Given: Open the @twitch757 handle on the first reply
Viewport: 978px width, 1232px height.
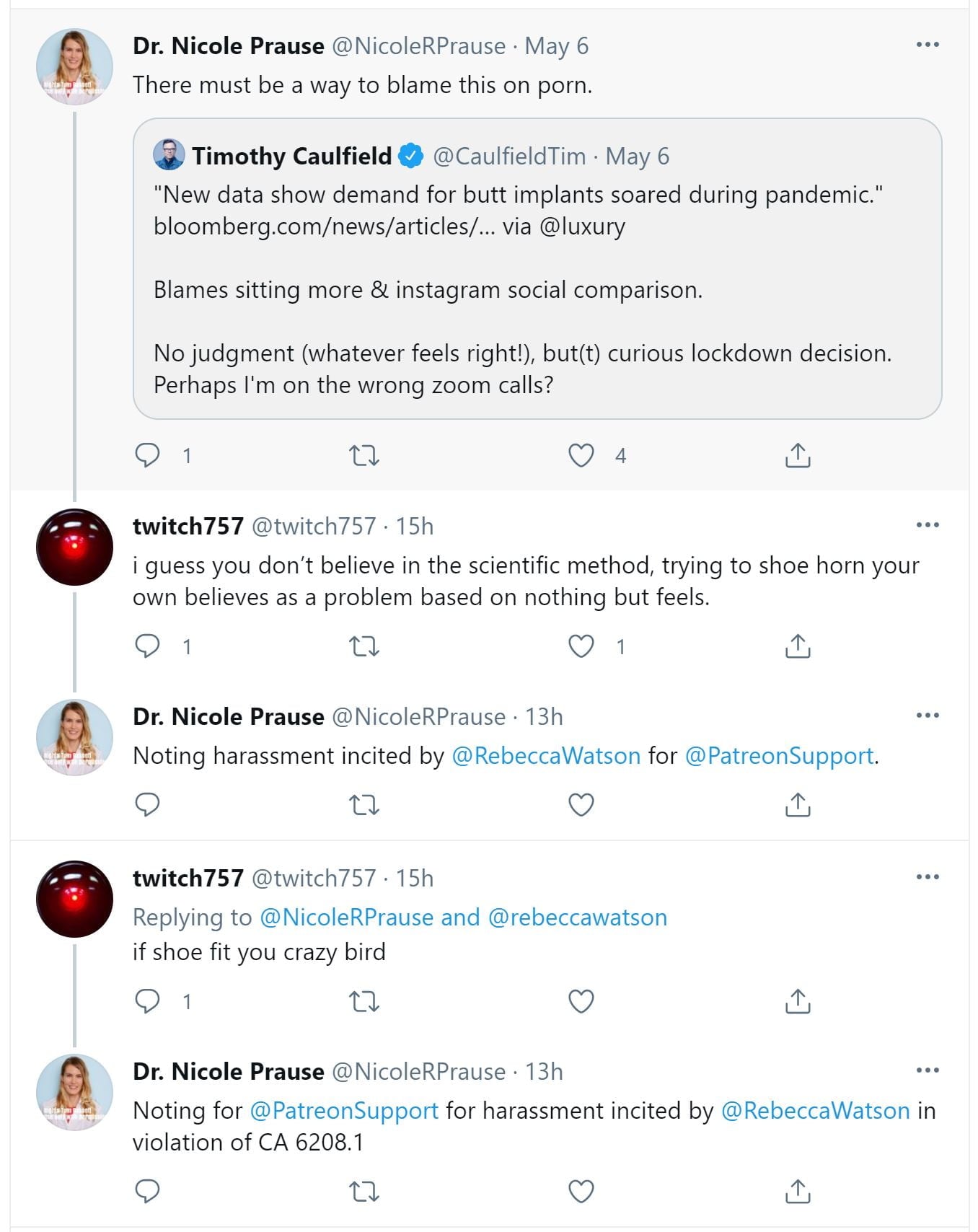Looking at the screenshot, I should click(313, 527).
